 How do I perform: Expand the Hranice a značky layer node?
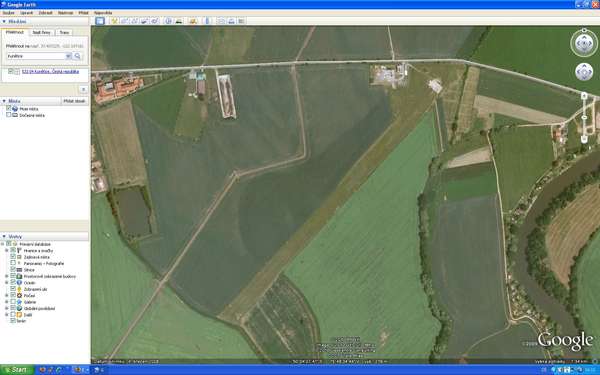[7, 251]
